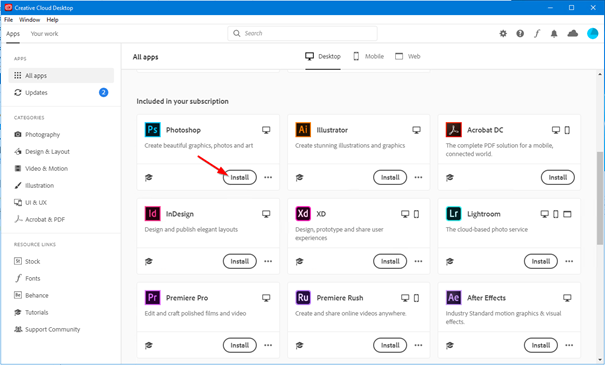Open the user profile avatar
This screenshot has width=605, height=365.
pos(592,34)
